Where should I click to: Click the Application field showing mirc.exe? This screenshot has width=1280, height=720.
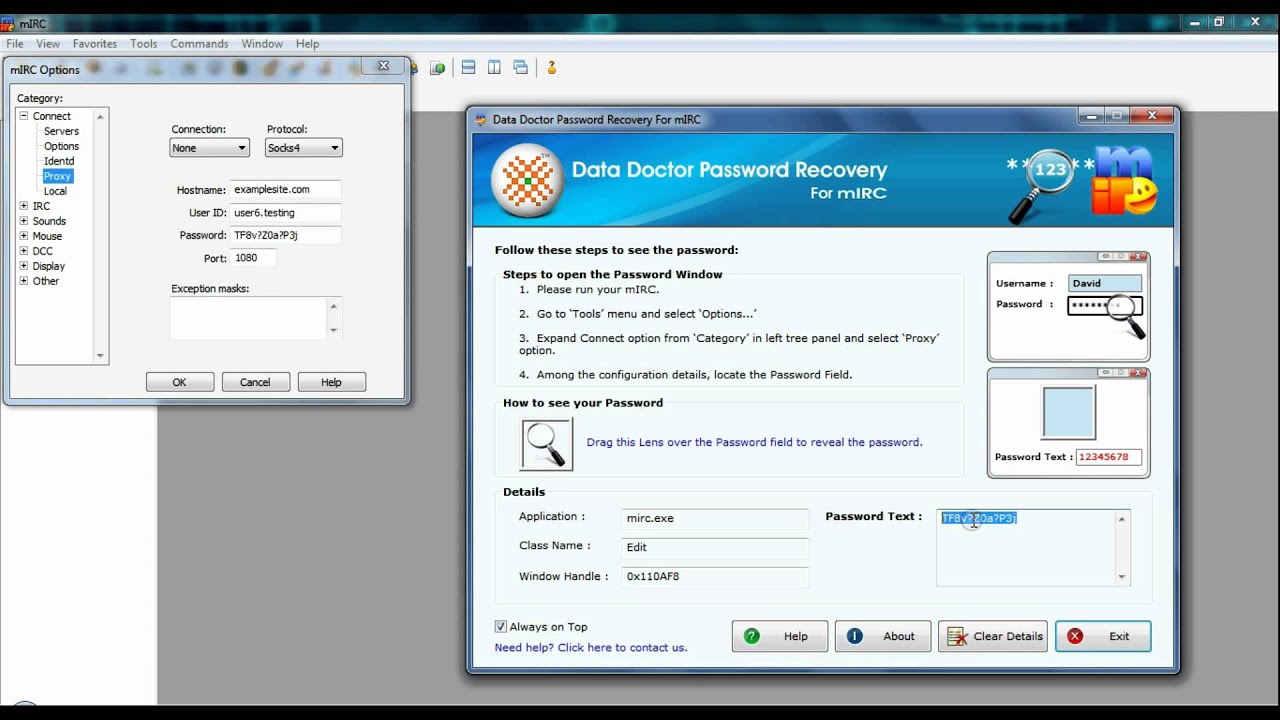pyautogui.click(x=714, y=519)
